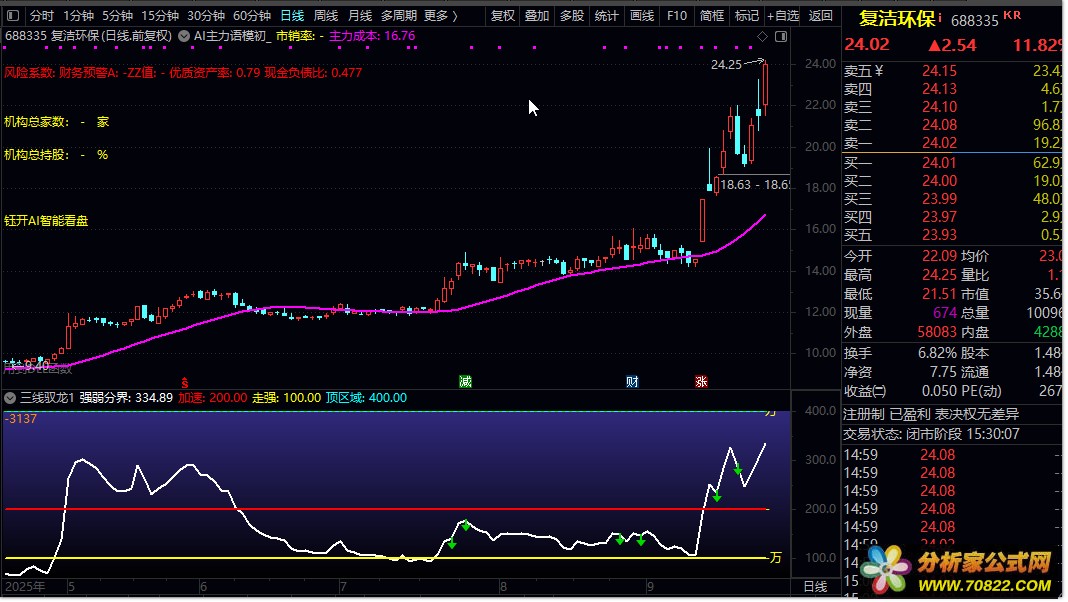The image size is (1068, 602).
Task: Toggle the 复权 adjustment option
Action: (503, 16)
